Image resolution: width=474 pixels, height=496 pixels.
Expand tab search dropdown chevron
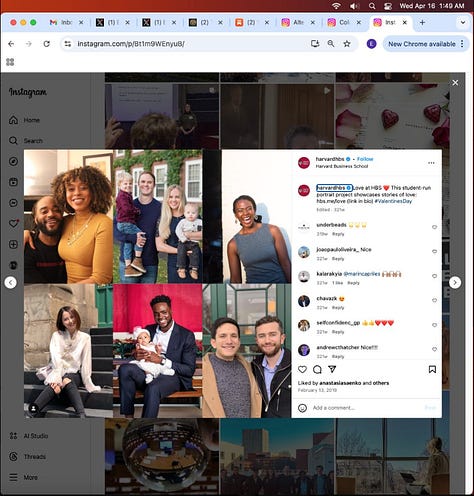point(463,22)
